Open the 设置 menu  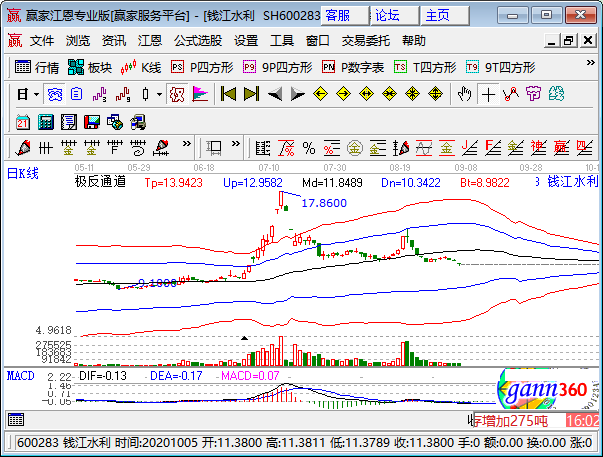point(246,41)
